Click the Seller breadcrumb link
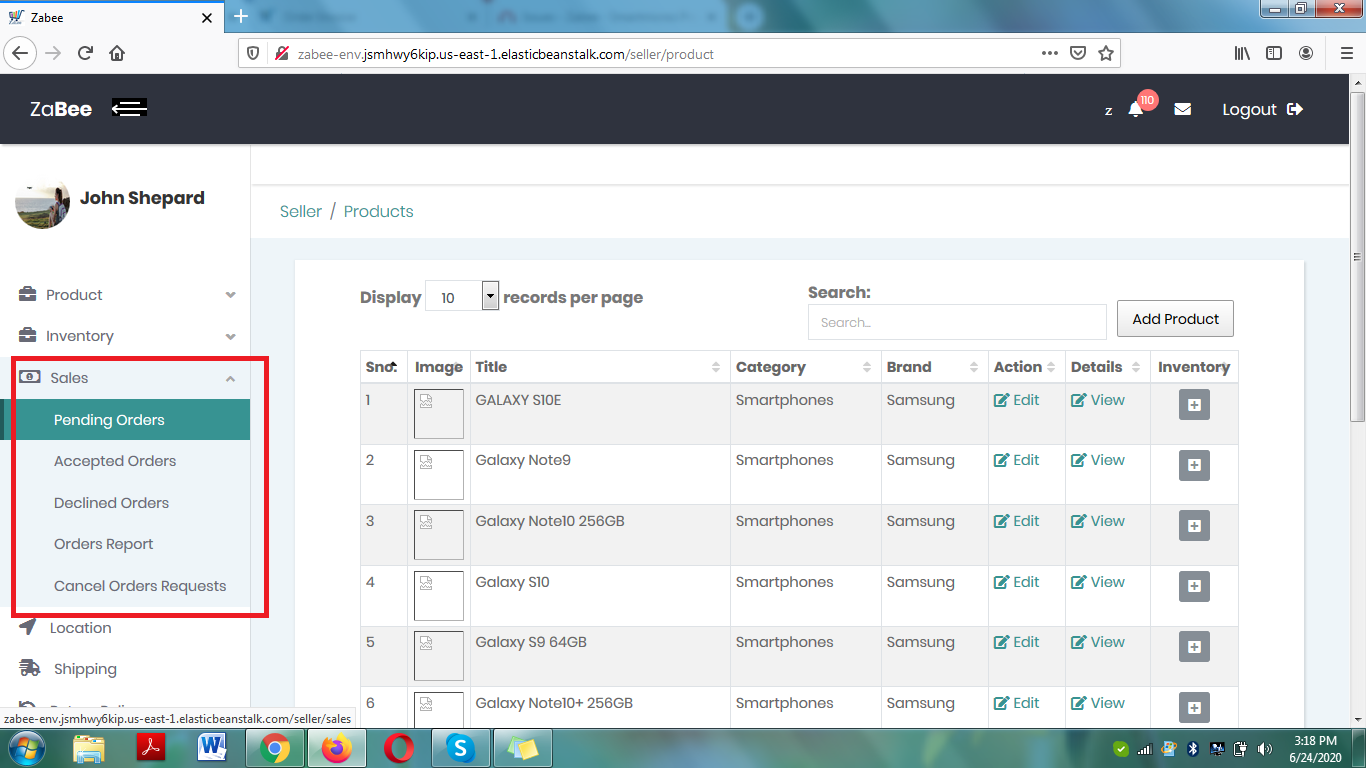 pyautogui.click(x=301, y=211)
